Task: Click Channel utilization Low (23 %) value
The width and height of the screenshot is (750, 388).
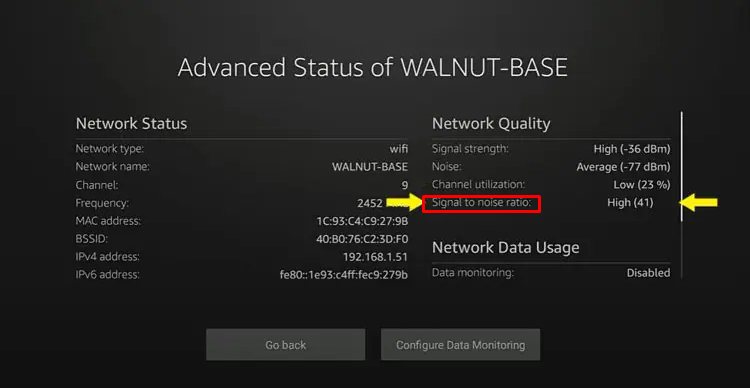Action: point(641,185)
